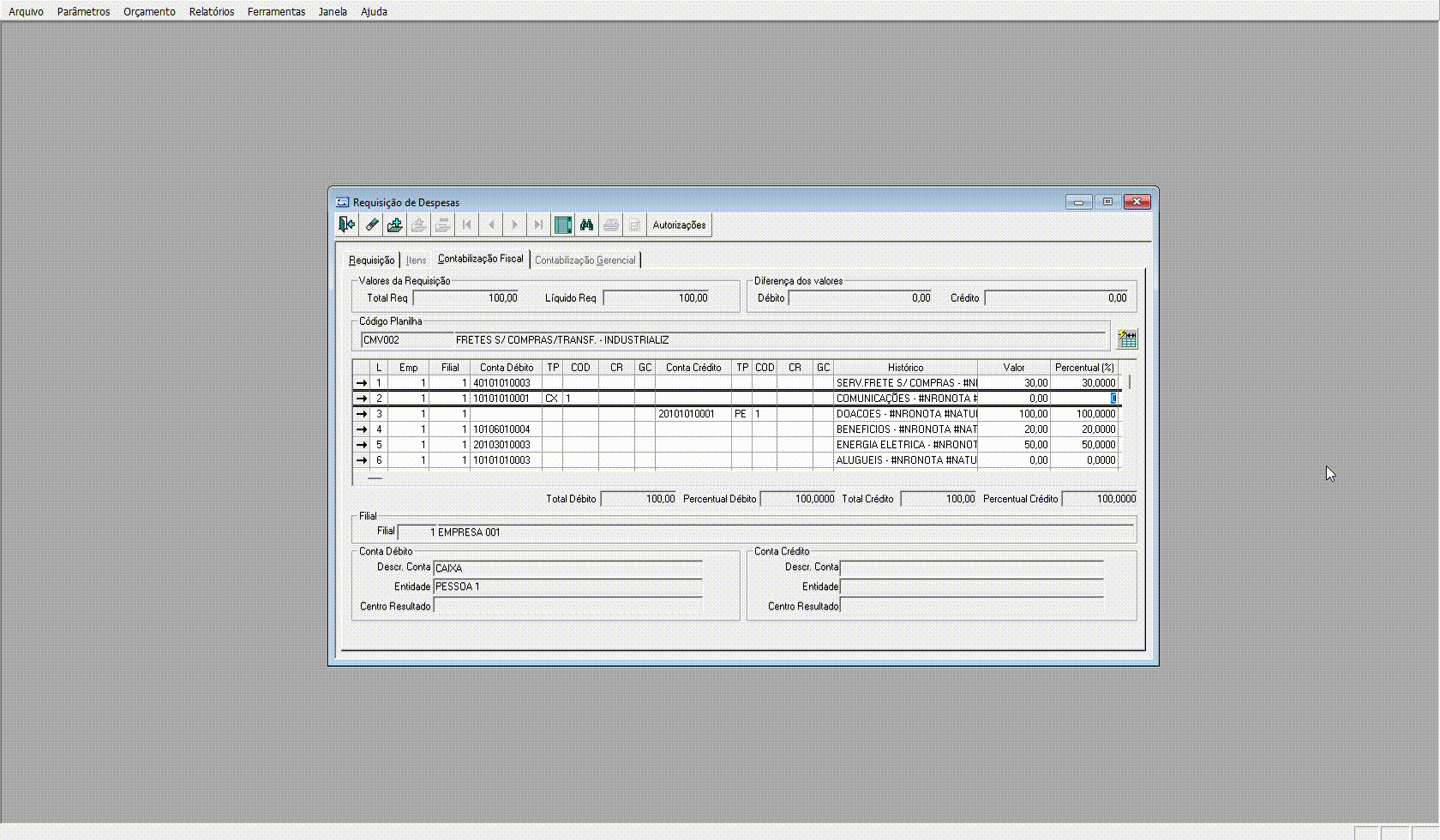Open the Orçamento menu
The height and width of the screenshot is (840, 1440).
(x=149, y=11)
